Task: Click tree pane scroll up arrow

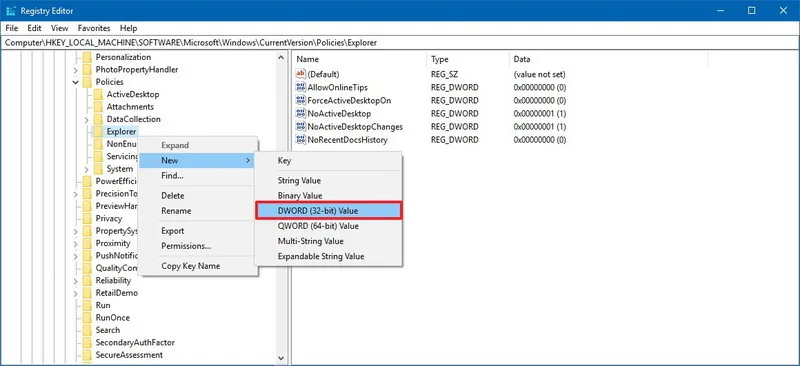Action: click(x=281, y=57)
